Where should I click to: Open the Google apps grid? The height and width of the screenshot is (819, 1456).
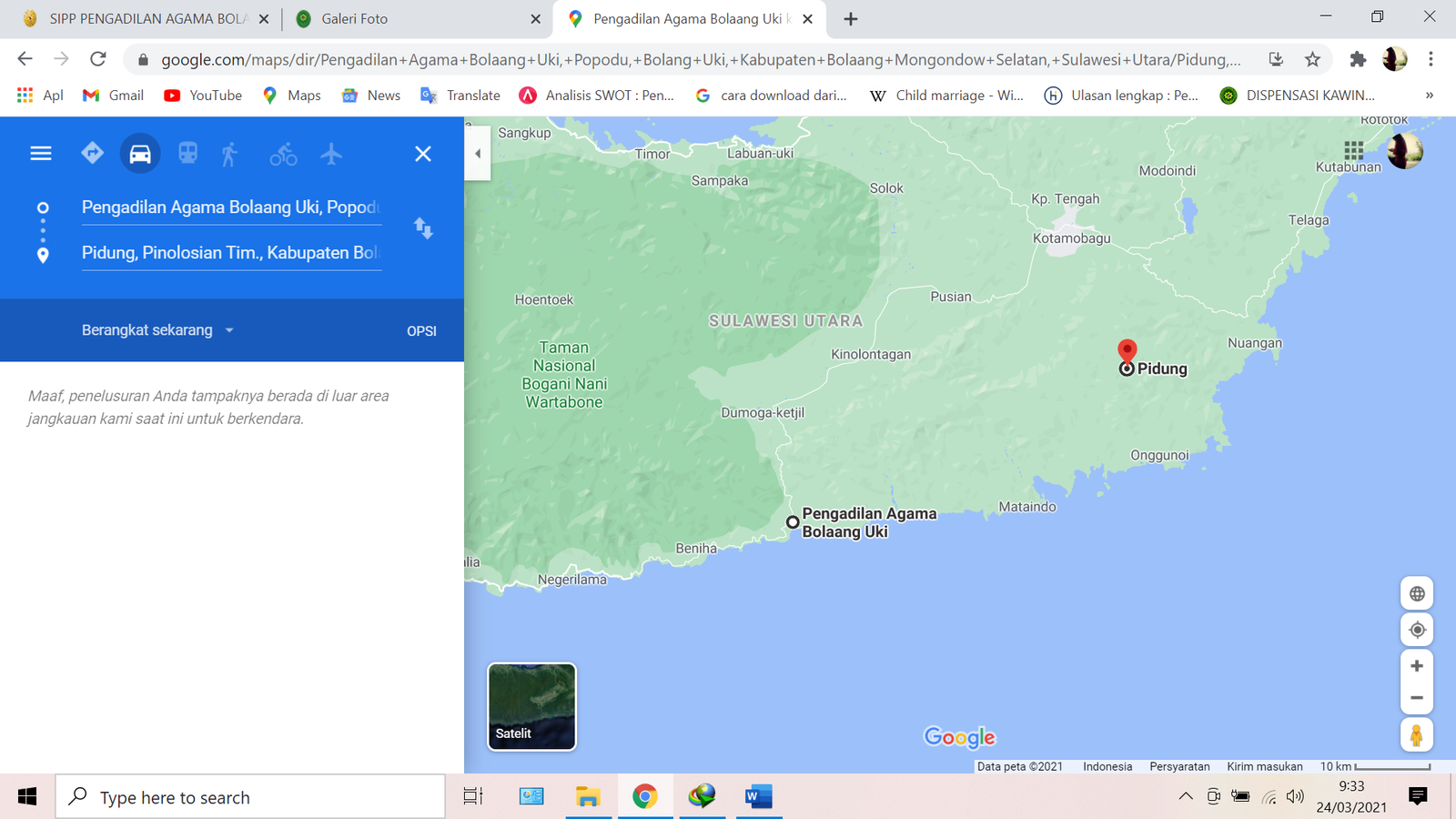coord(1354,150)
